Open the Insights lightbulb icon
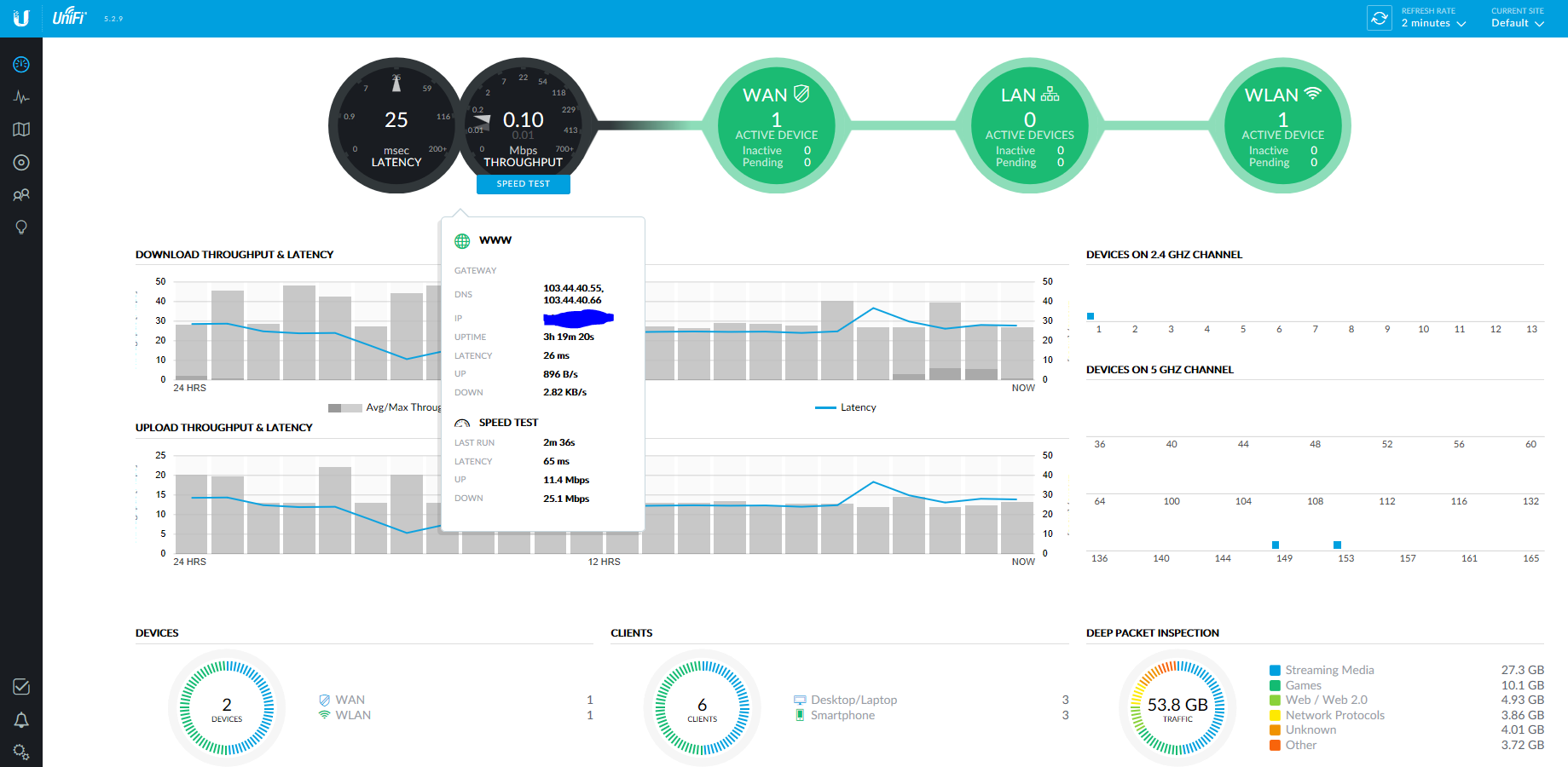 21,228
